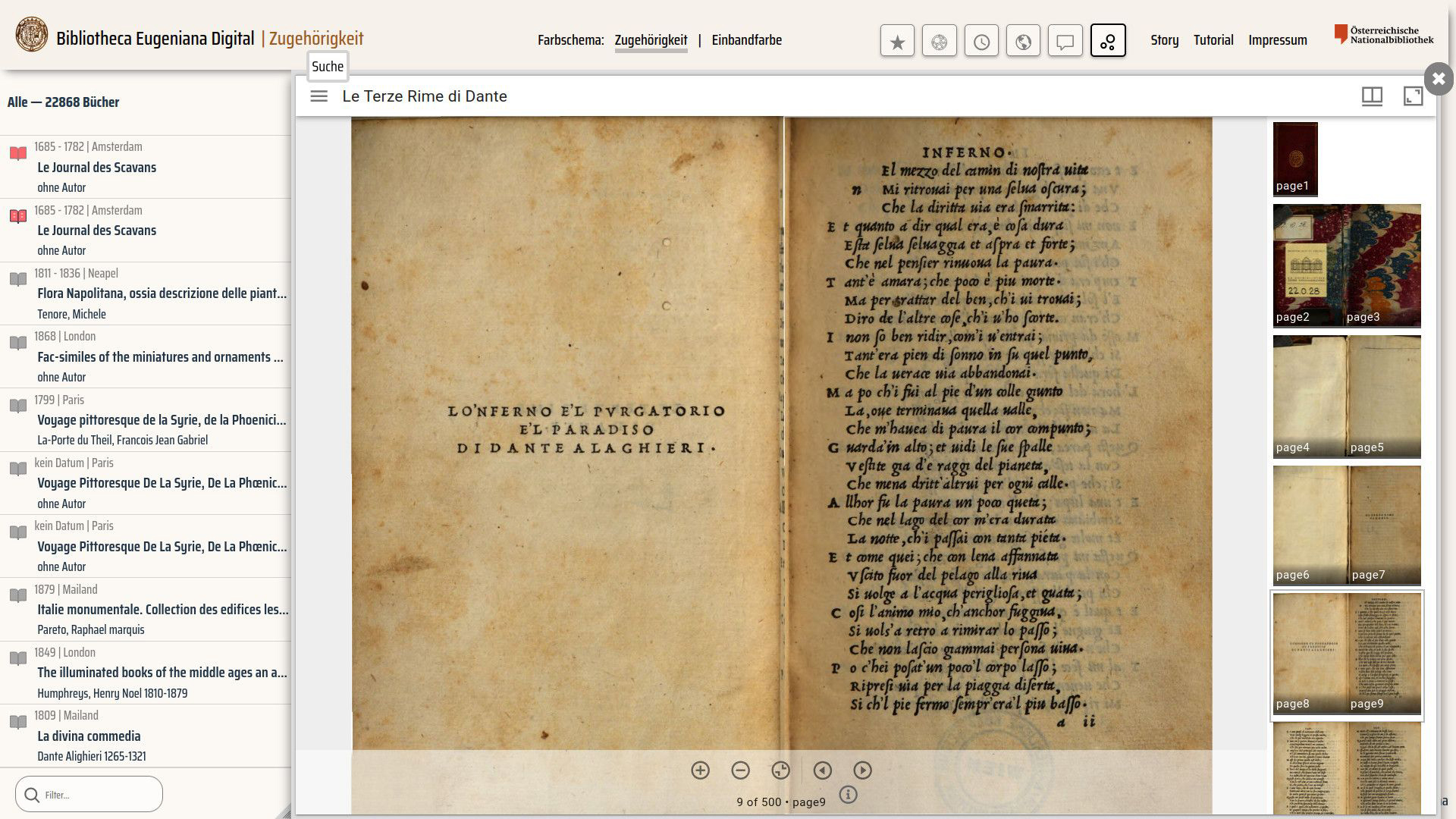Viewport: 1456px width, 819px height.
Task: Open the page4 thumbnail
Action: (x=1310, y=396)
